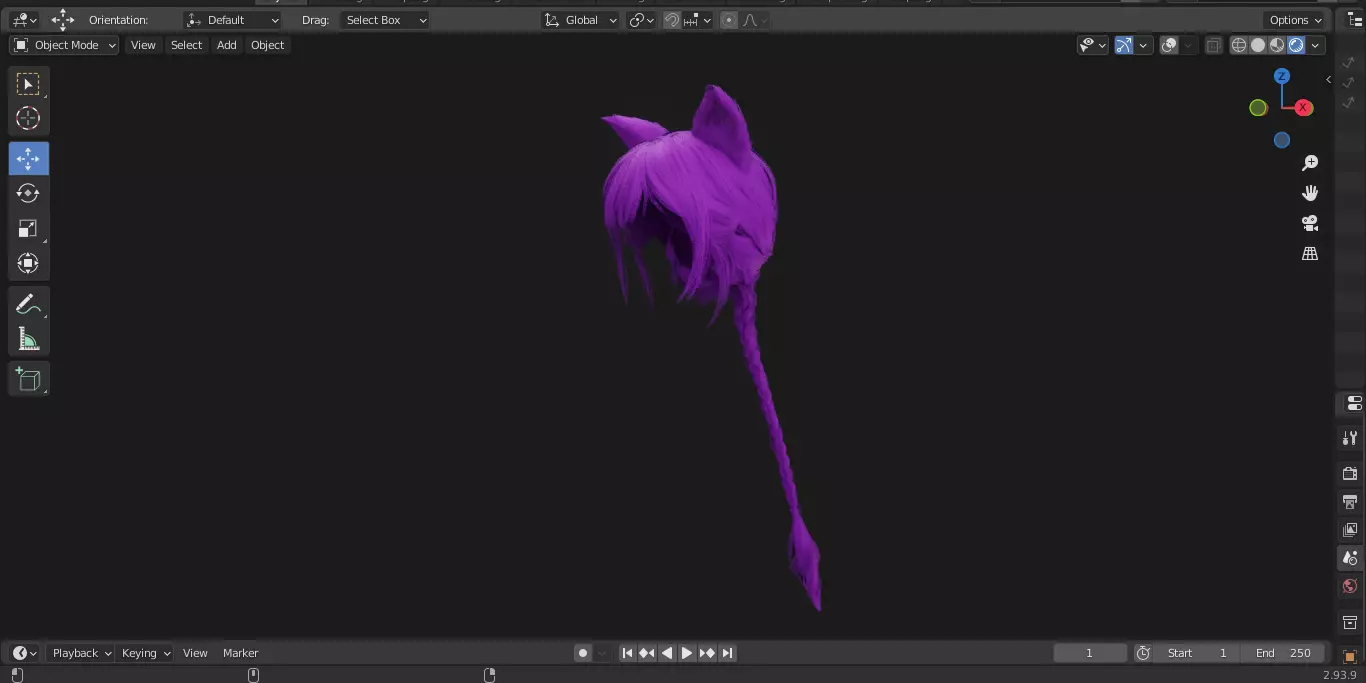The height and width of the screenshot is (683, 1366).
Task: Click the Pan view hand icon
Action: tap(1310, 193)
